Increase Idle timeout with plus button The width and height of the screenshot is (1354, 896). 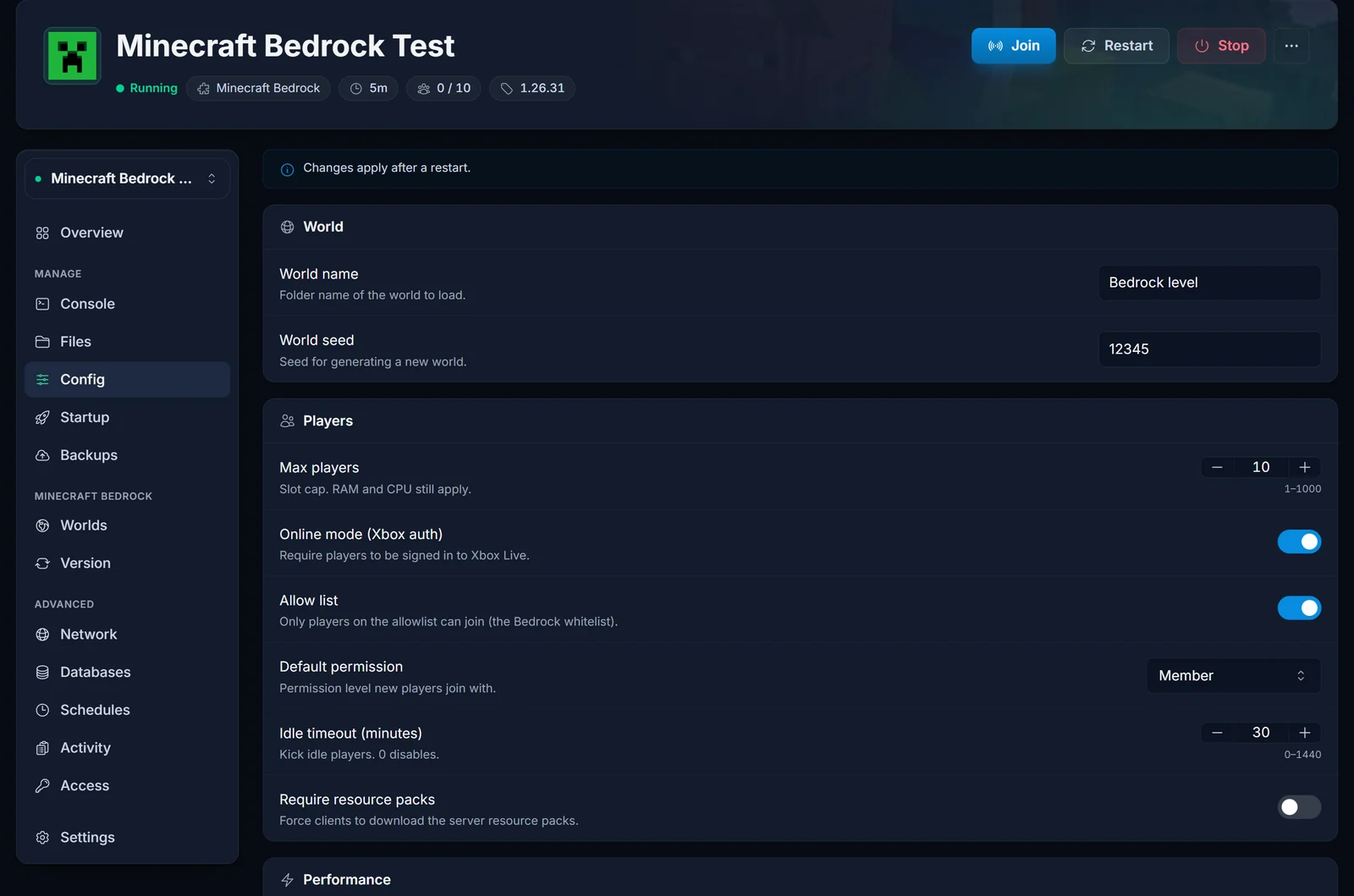pos(1305,733)
